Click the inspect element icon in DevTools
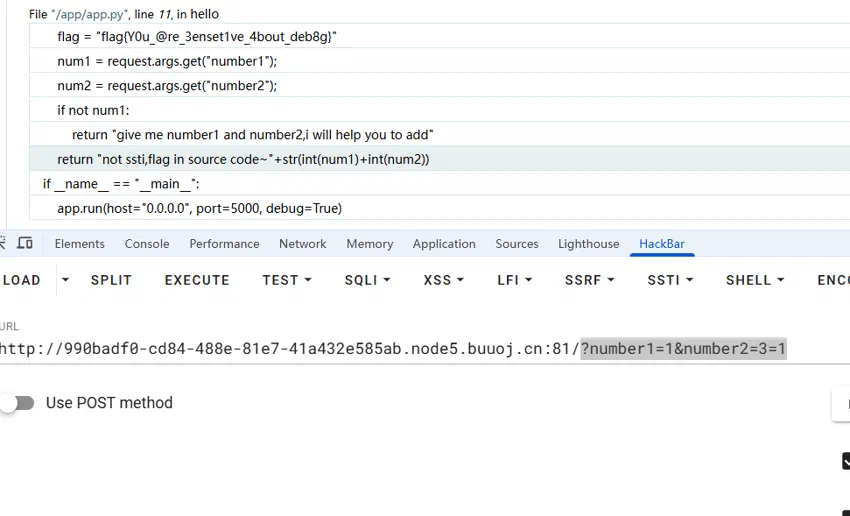The height and width of the screenshot is (516, 850). pyautogui.click(x=2, y=243)
